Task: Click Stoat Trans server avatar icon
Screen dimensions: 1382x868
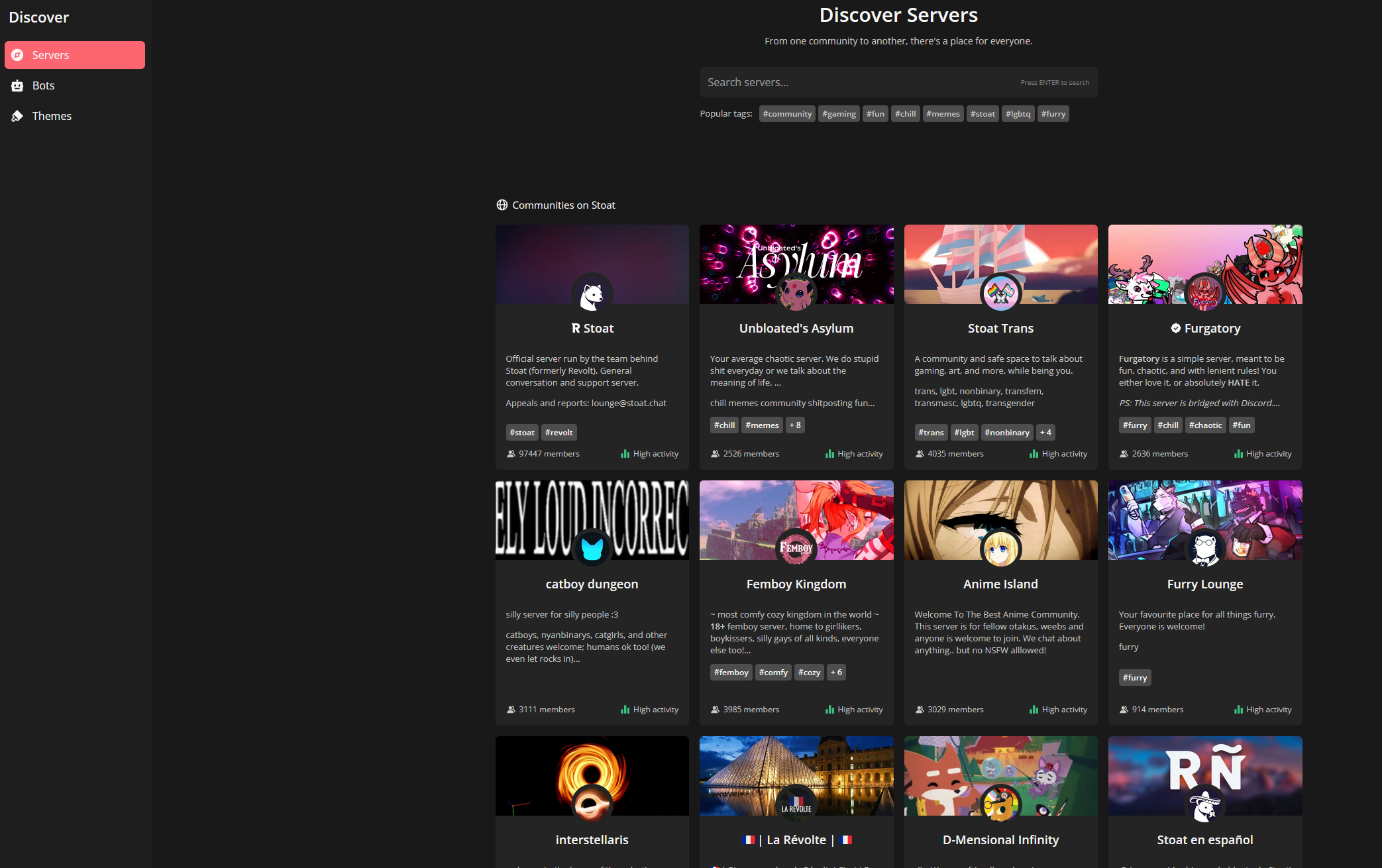Action: (1000, 293)
